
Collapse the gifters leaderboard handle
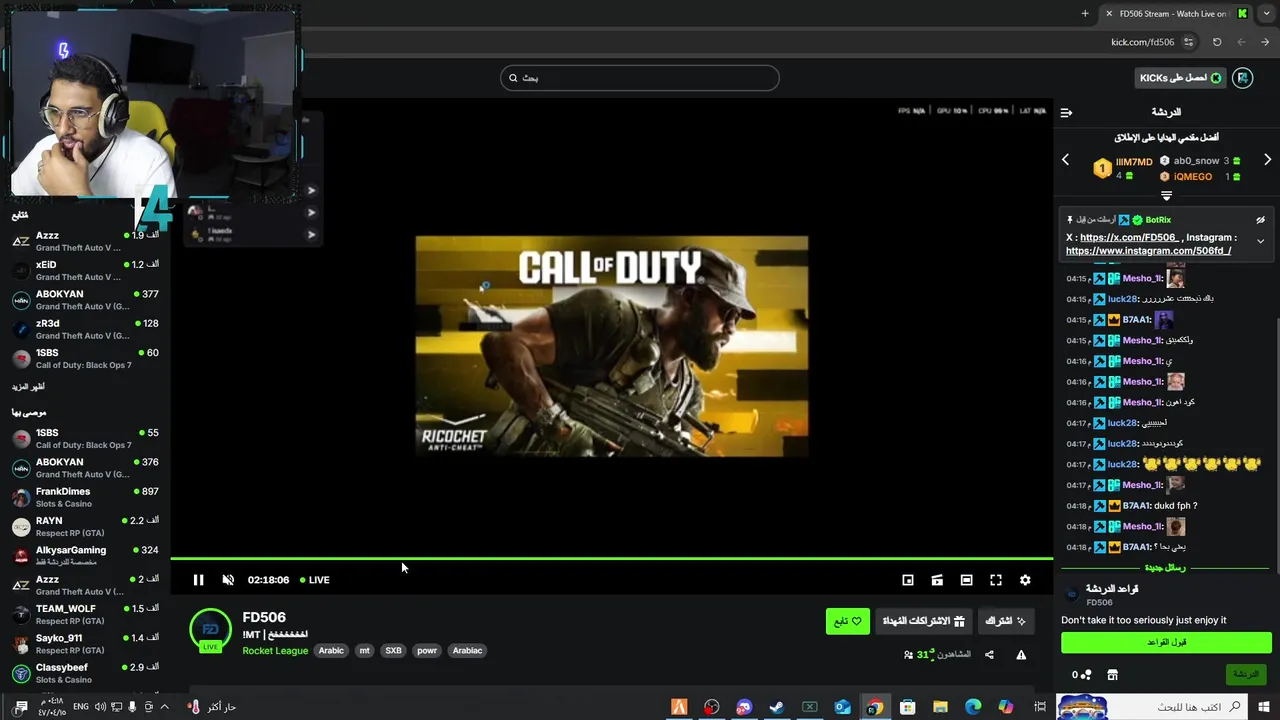[x=1166, y=196]
